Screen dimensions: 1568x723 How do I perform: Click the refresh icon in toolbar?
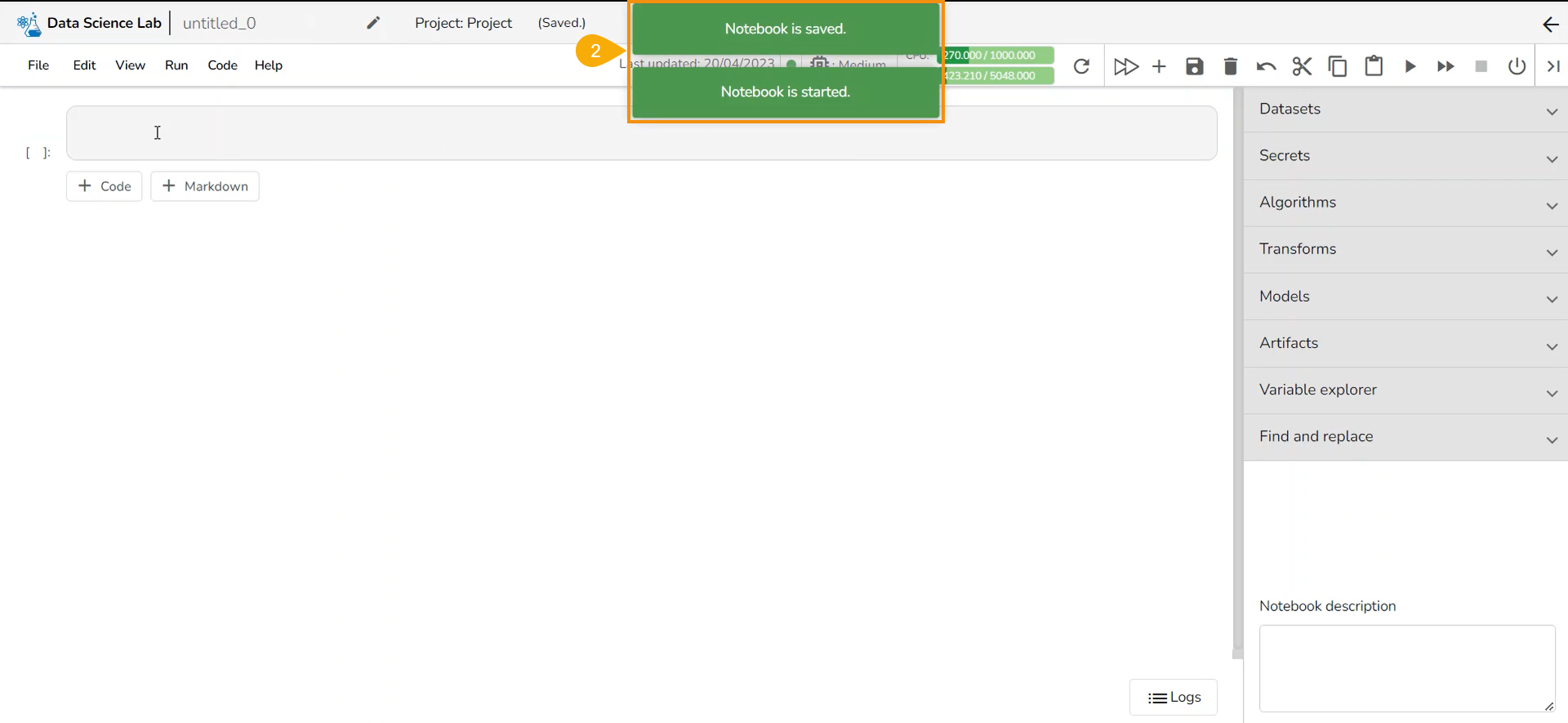[1081, 66]
